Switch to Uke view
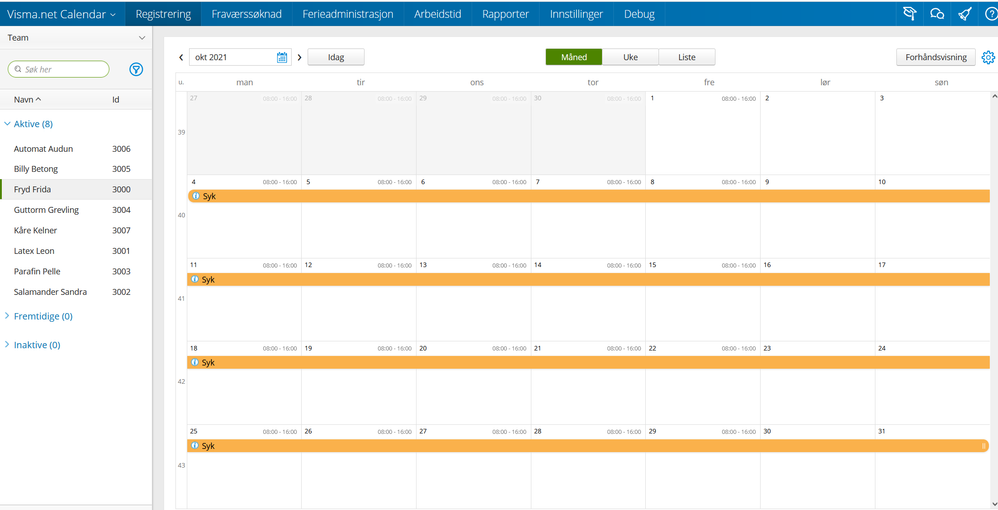The width and height of the screenshot is (998, 510). [630, 57]
